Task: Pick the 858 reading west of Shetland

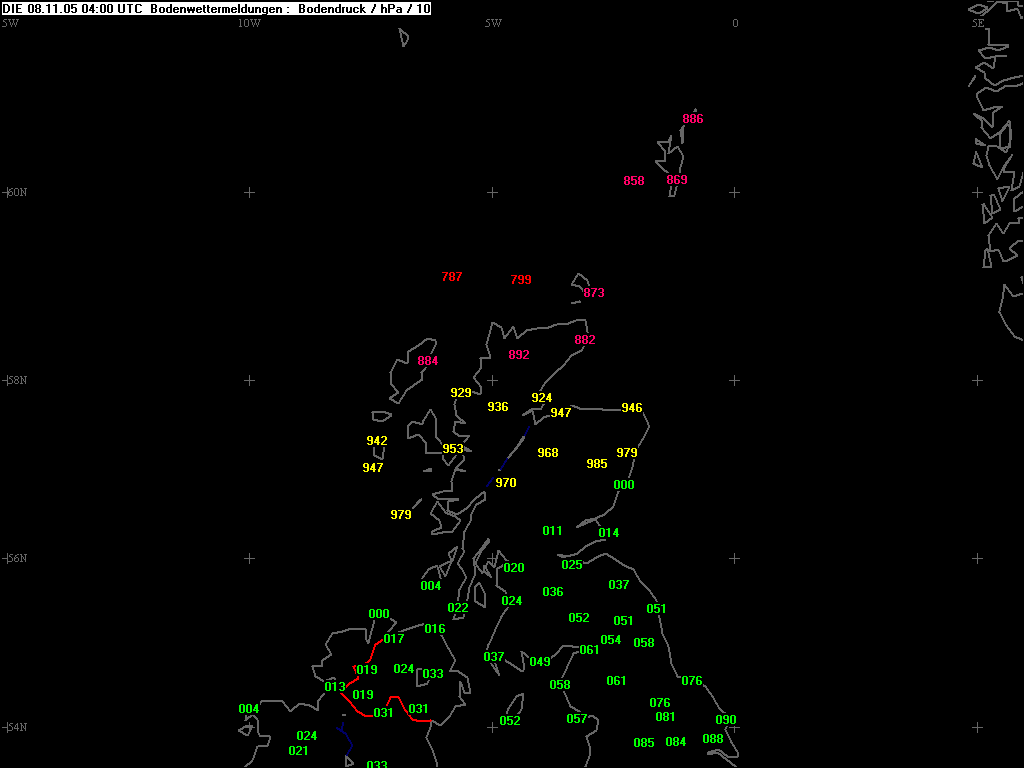Action: coord(634,181)
